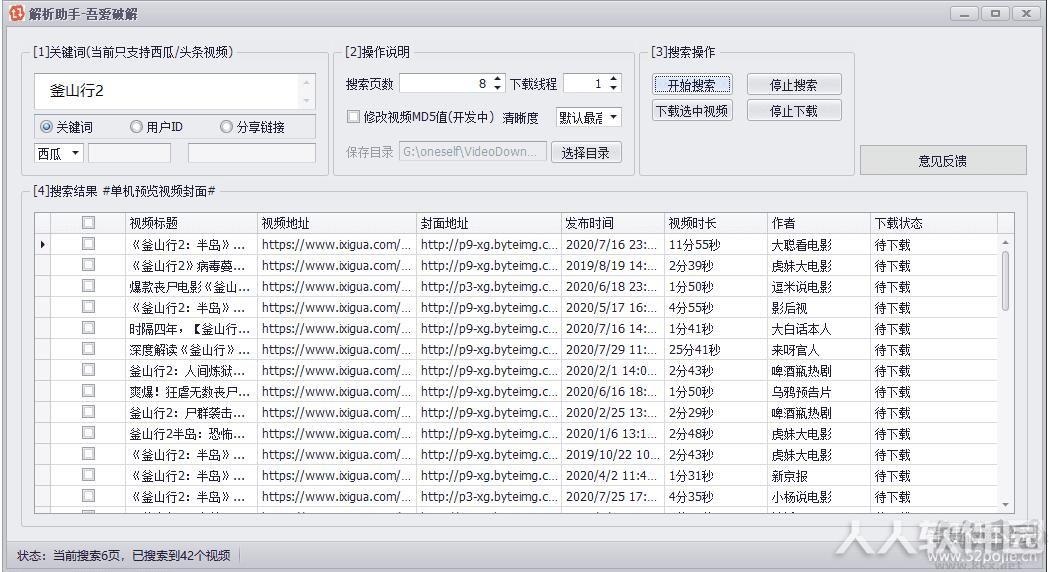Screen dimensions: 1049x572
Task: Check the row by author 大聪看电影
Action: tap(88, 244)
